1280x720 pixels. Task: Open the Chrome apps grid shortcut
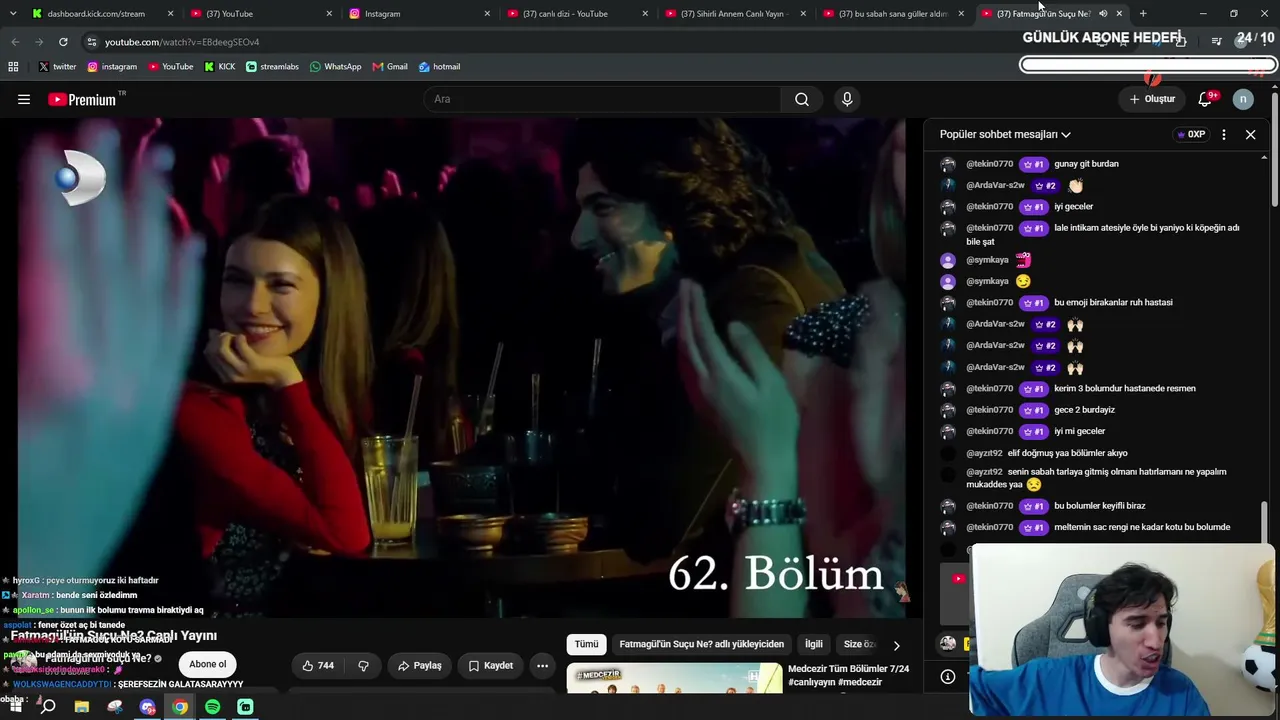point(13,67)
